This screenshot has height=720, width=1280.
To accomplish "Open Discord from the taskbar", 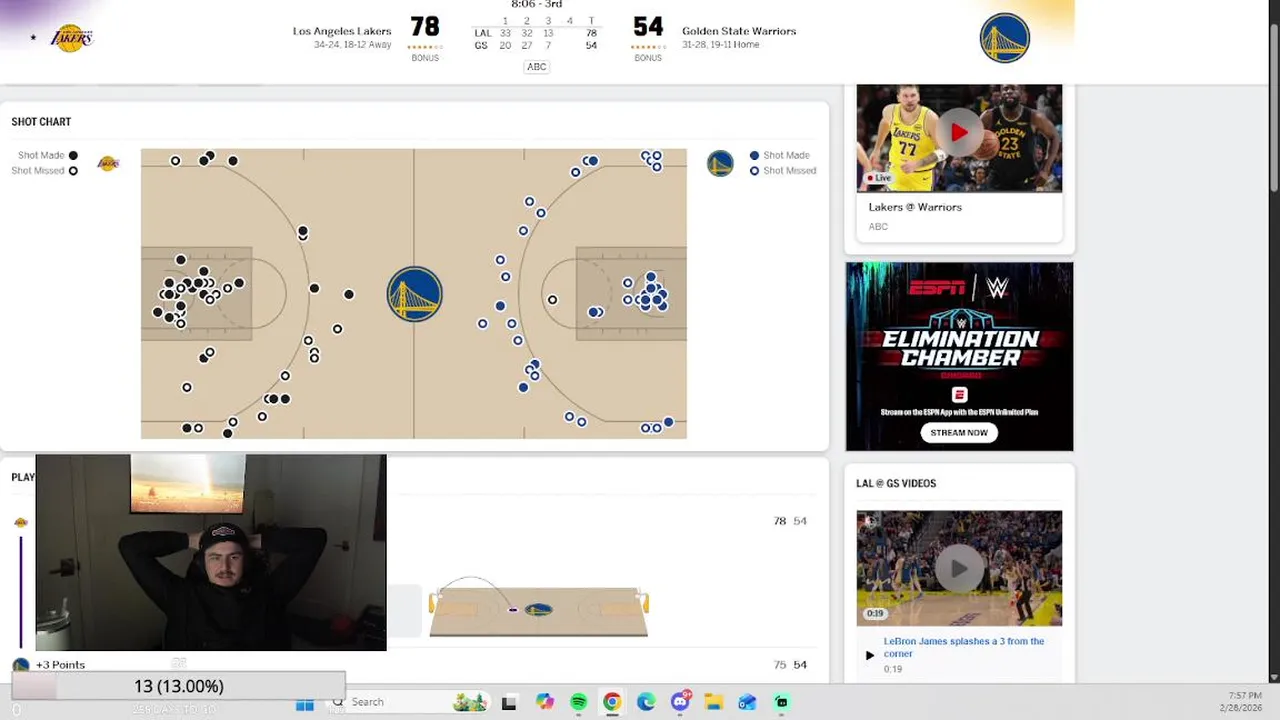I will (681, 702).
